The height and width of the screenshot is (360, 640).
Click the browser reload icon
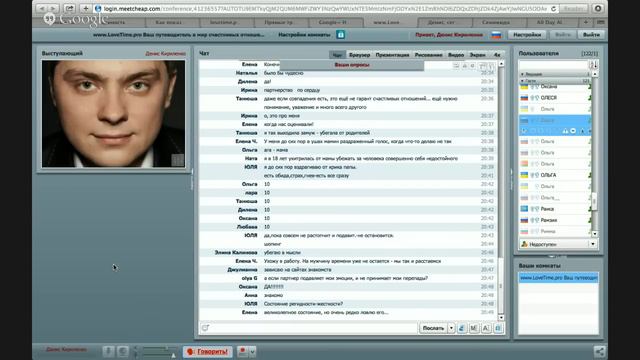click(x=553, y=8)
